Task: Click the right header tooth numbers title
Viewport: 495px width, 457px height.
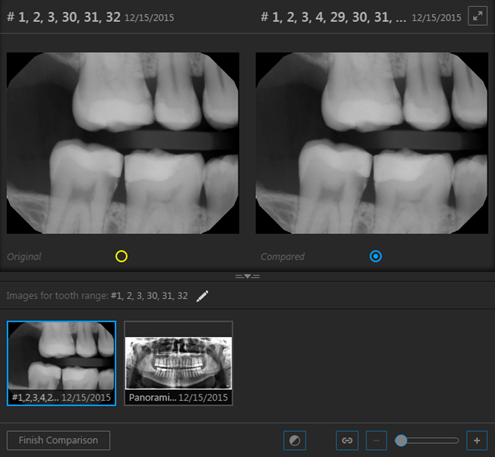Action: (333, 17)
